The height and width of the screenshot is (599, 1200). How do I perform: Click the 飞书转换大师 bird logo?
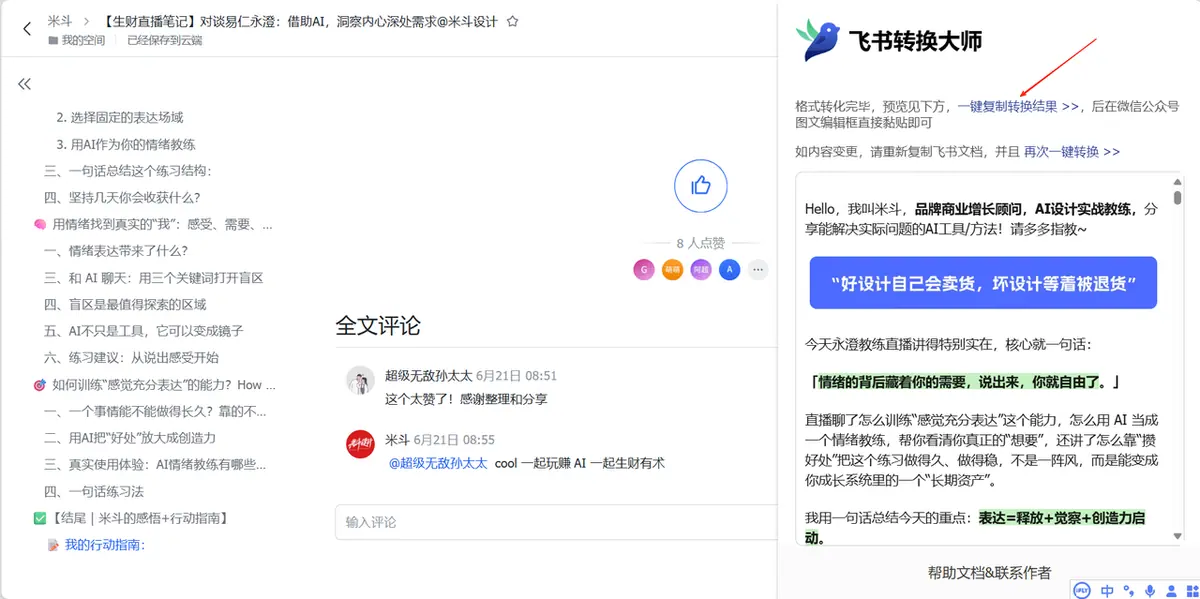click(818, 40)
